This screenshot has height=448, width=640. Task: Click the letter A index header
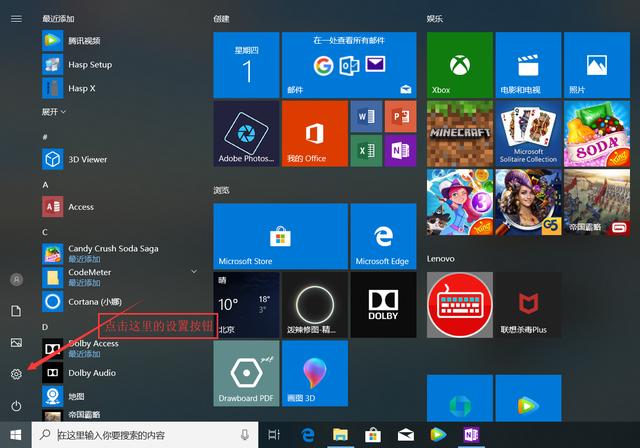[x=45, y=185]
